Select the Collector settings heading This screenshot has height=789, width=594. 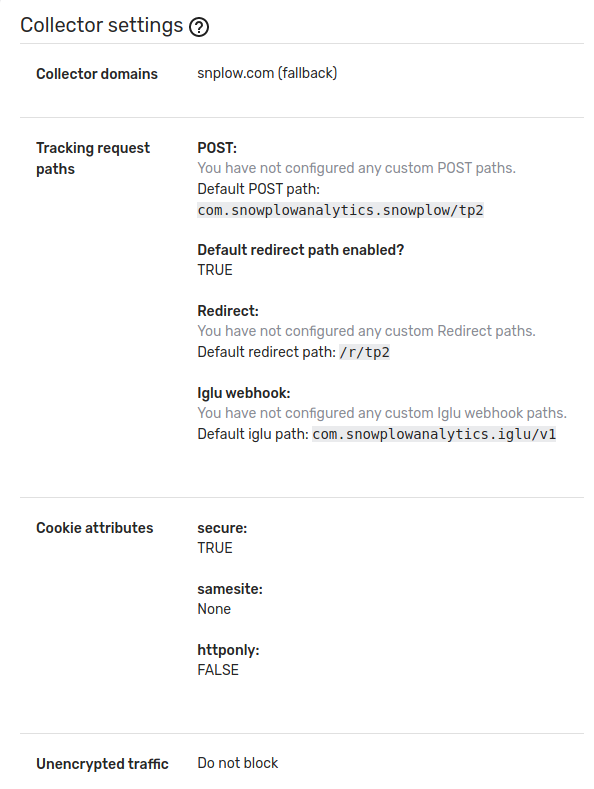pyautogui.click(x=102, y=25)
